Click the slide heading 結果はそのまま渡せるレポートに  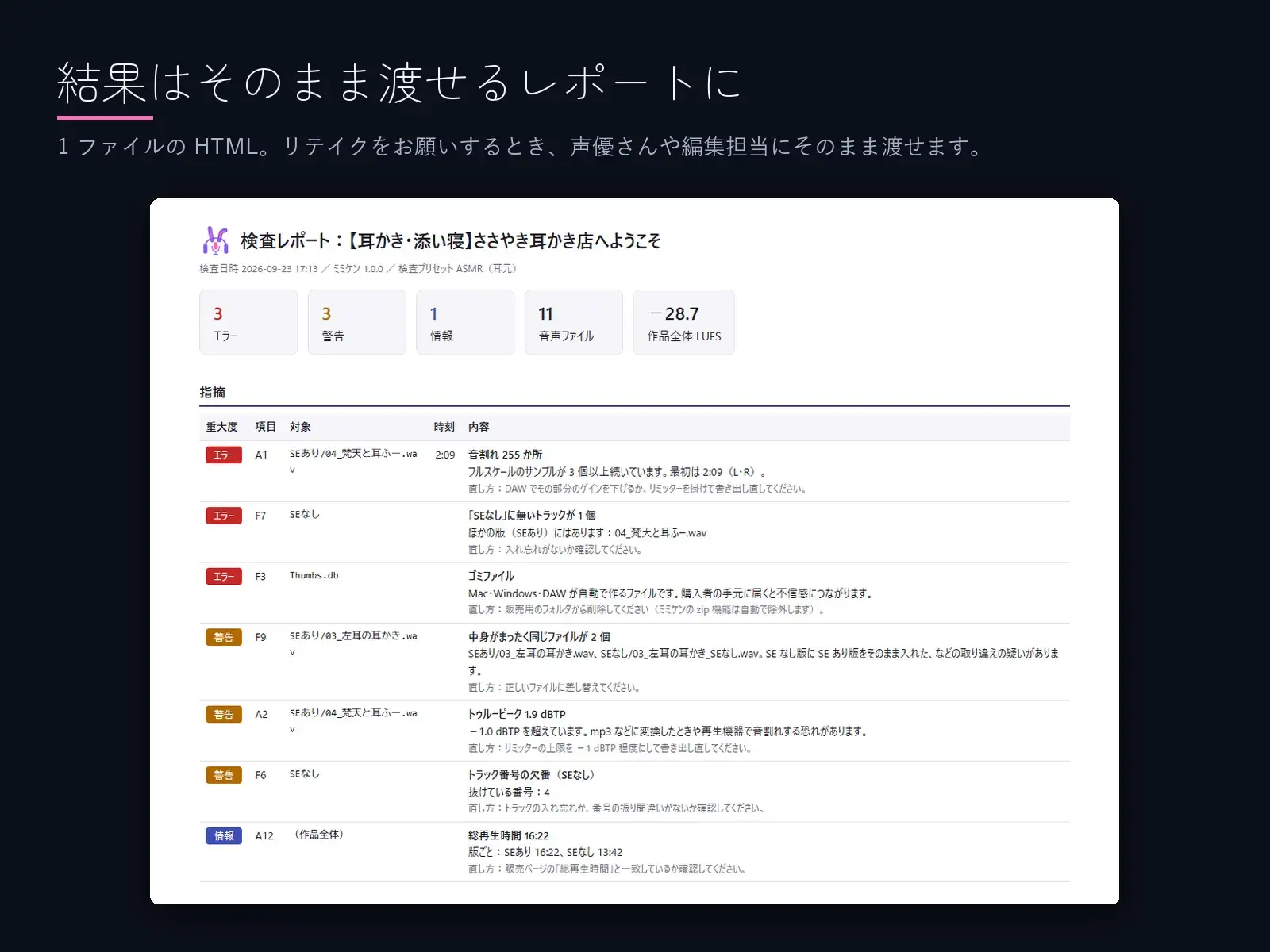pos(399,83)
